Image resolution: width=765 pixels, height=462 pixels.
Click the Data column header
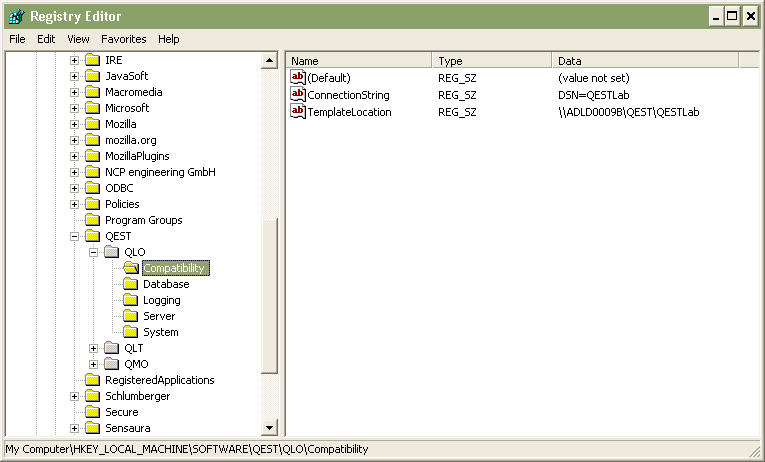(644, 61)
